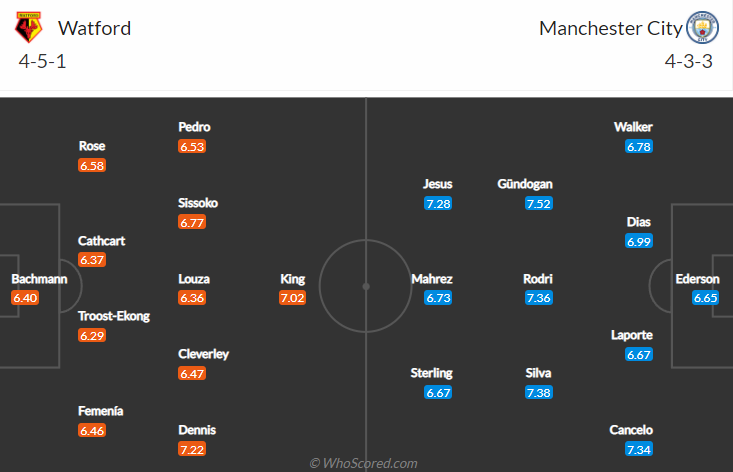Click player name Rodri

[538, 279]
